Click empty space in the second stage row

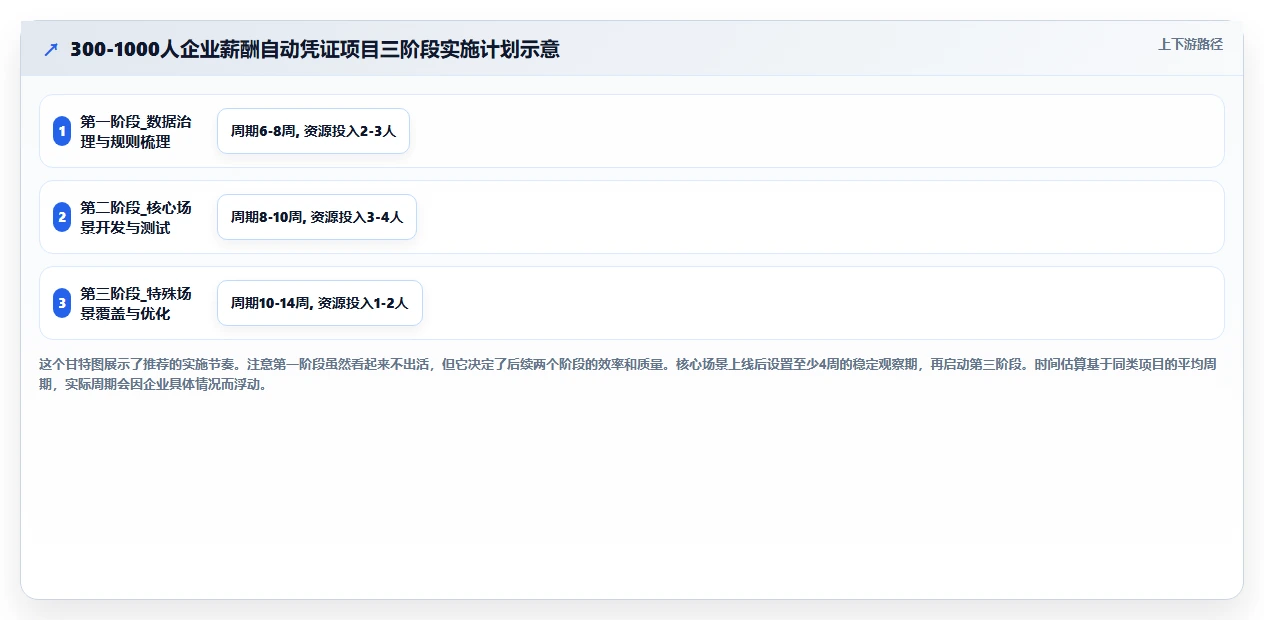[818, 217]
